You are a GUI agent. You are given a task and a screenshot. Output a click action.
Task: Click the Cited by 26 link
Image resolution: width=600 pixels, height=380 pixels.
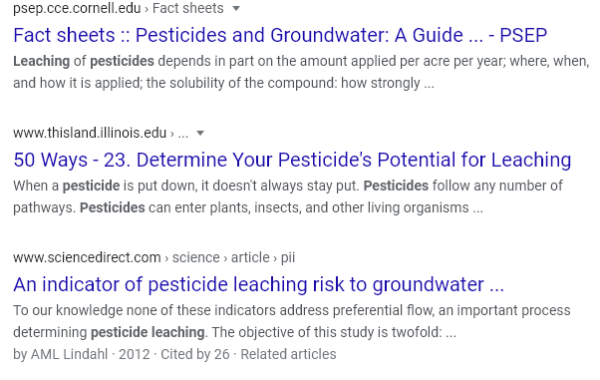click(195, 354)
